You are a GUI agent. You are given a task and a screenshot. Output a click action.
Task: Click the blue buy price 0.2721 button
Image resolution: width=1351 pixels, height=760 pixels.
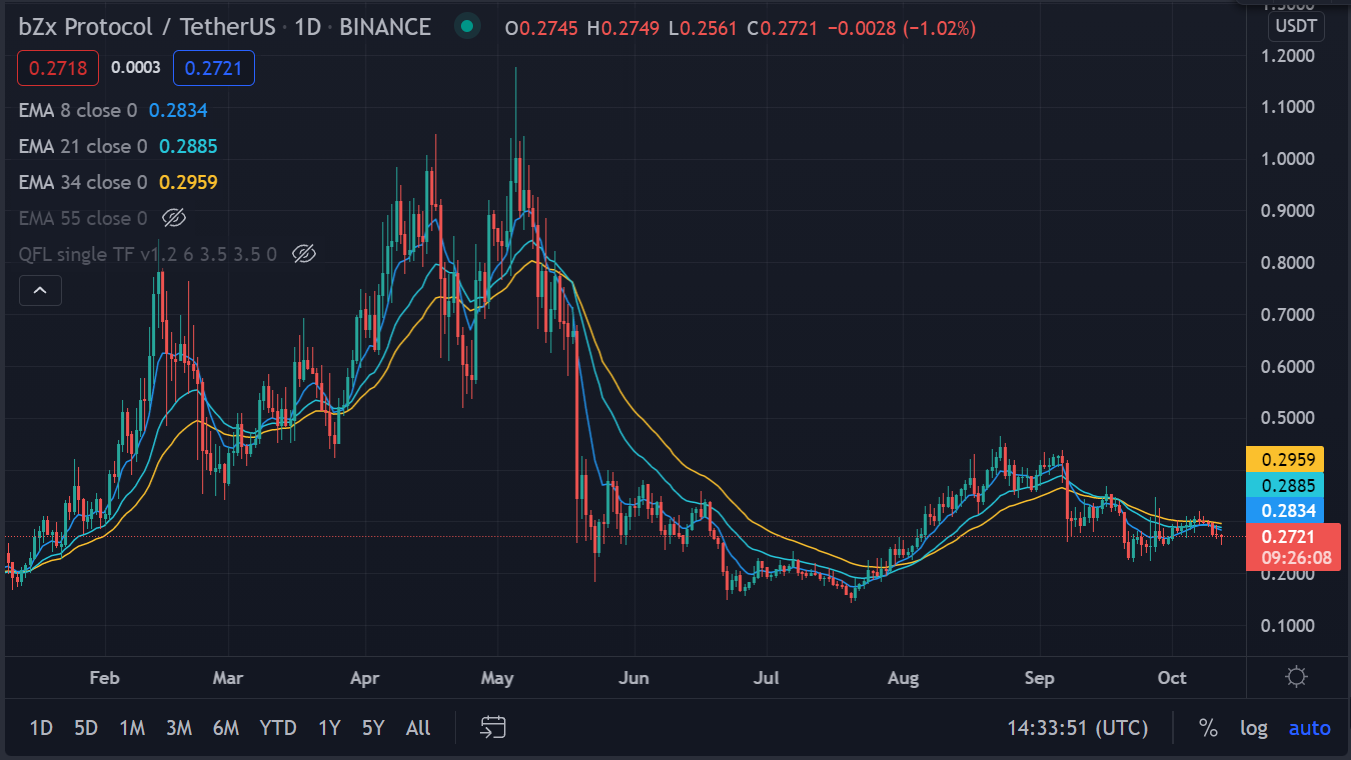[x=214, y=68]
